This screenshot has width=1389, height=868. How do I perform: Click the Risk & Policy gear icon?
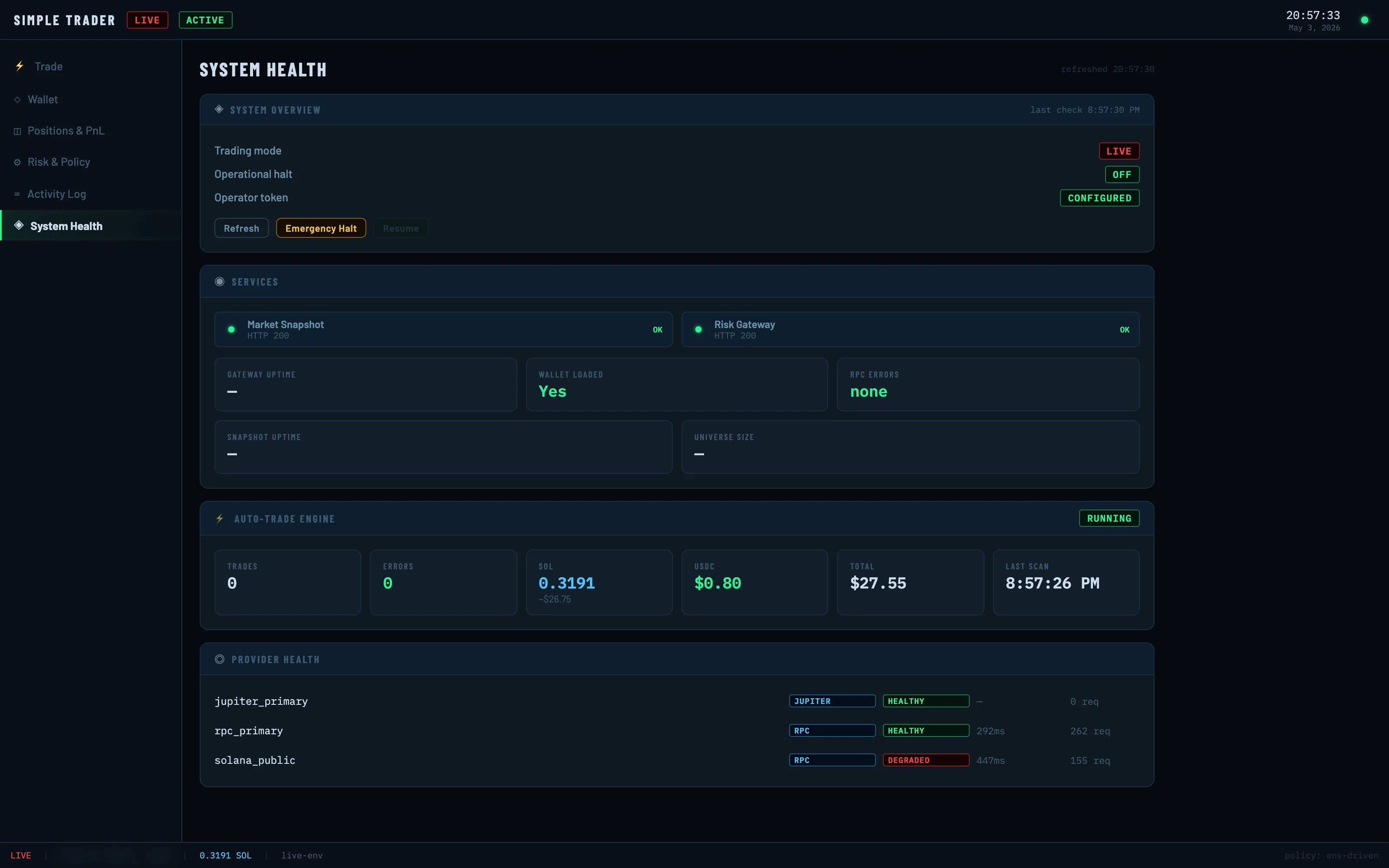[x=17, y=162]
